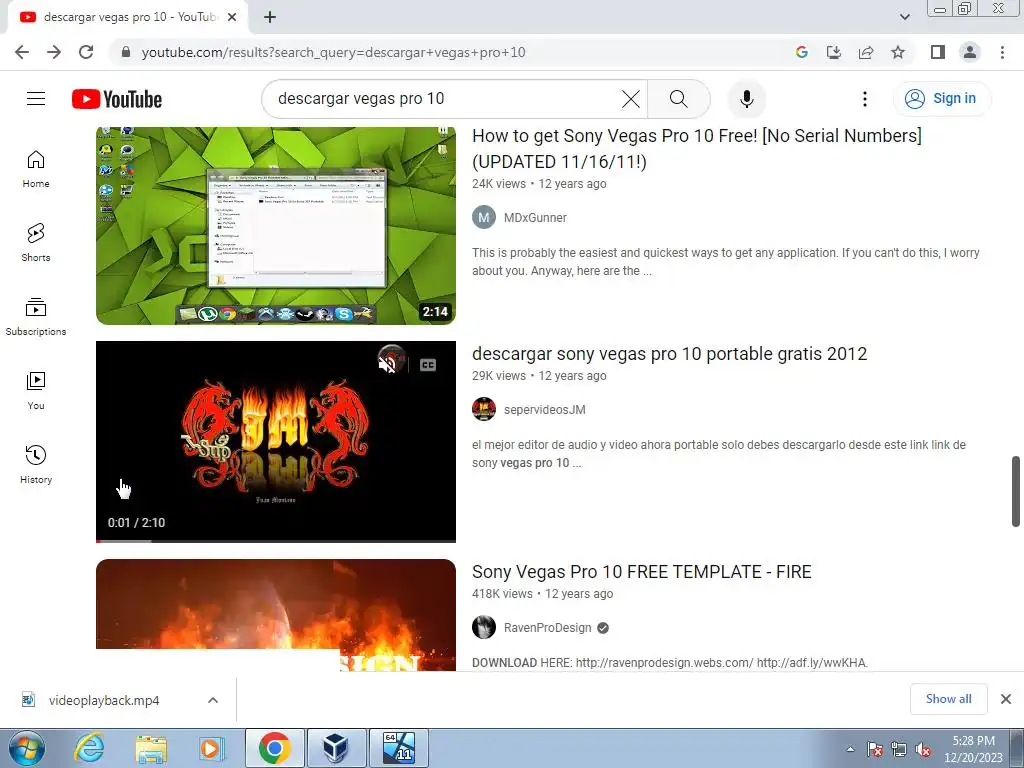Image resolution: width=1024 pixels, height=768 pixels.
Task: Go back with browser back arrow
Action: [x=22, y=52]
